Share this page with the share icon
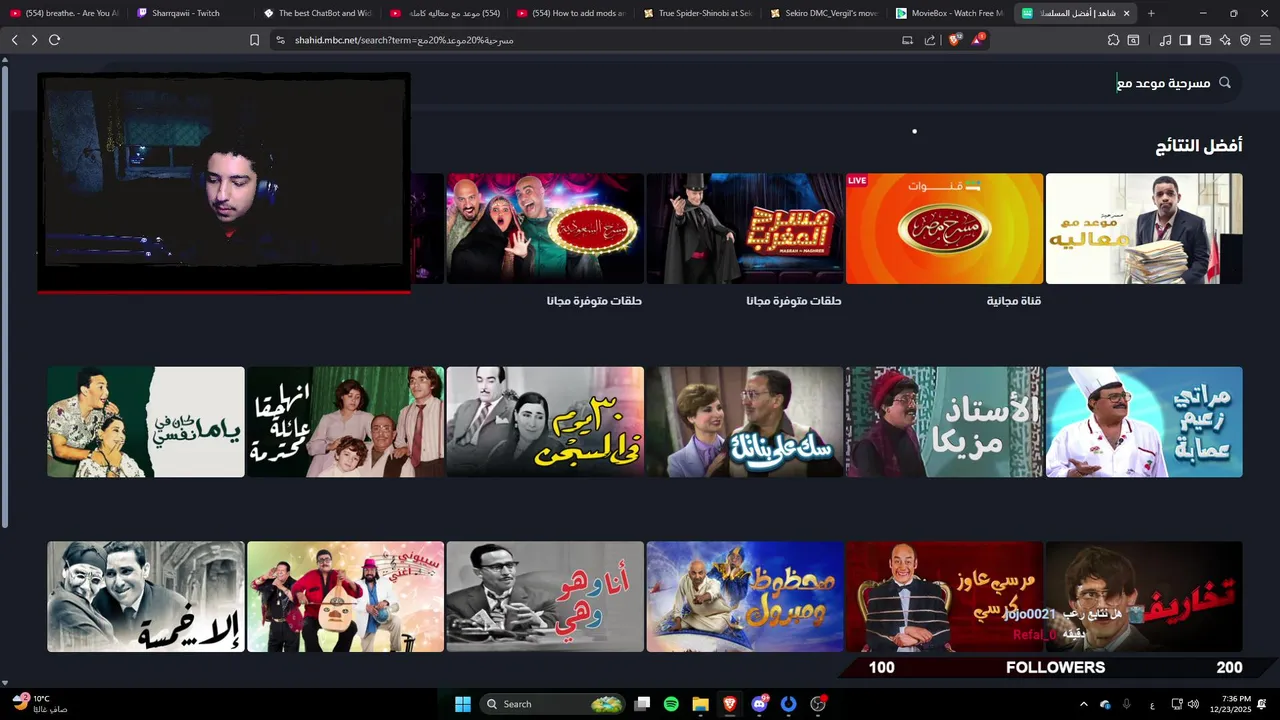 (930, 40)
